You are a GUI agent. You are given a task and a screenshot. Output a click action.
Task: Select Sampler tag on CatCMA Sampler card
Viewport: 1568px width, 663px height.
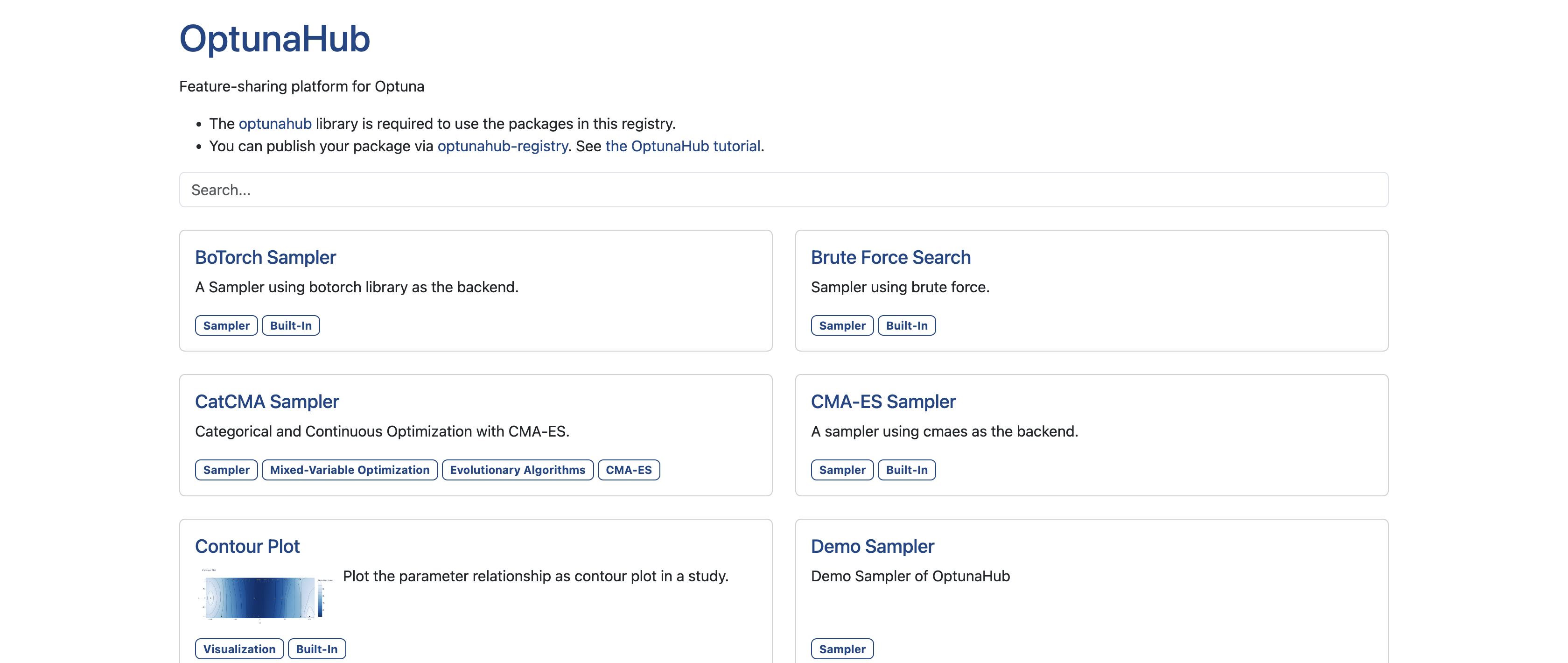click(x=226, y=470)
